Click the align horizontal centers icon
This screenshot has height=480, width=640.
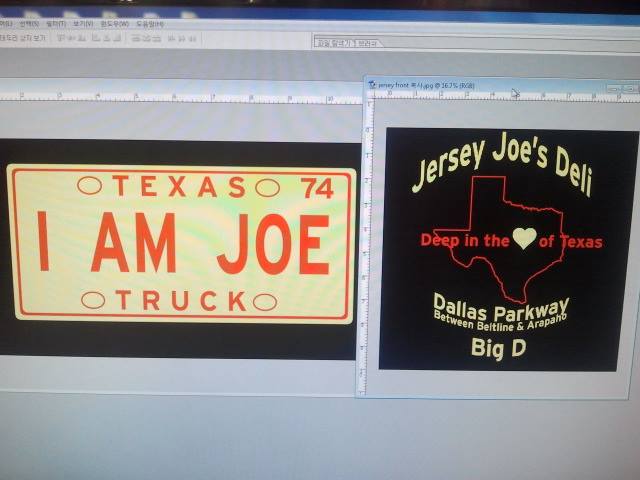(106, 38)
